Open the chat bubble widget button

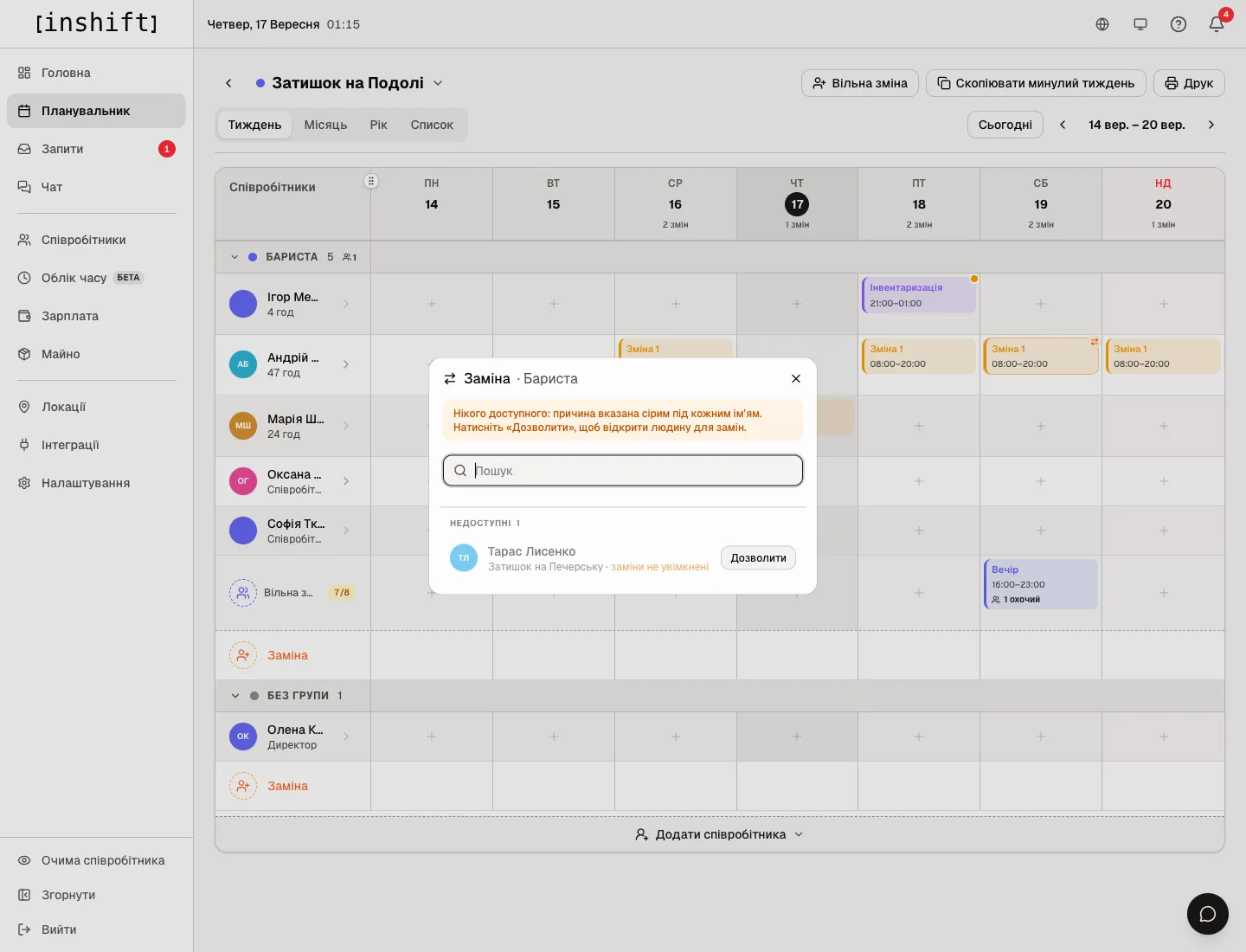tap(1208, 914)
